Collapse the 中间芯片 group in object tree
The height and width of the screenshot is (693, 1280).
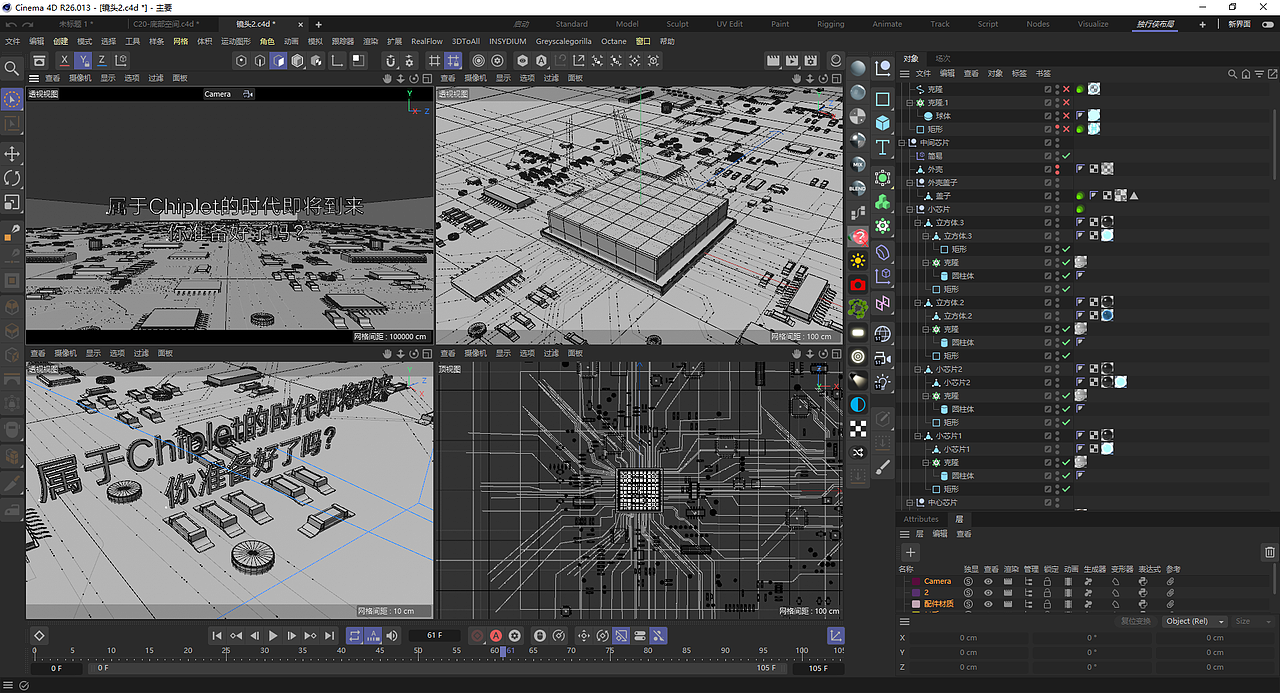coord(902,143)
